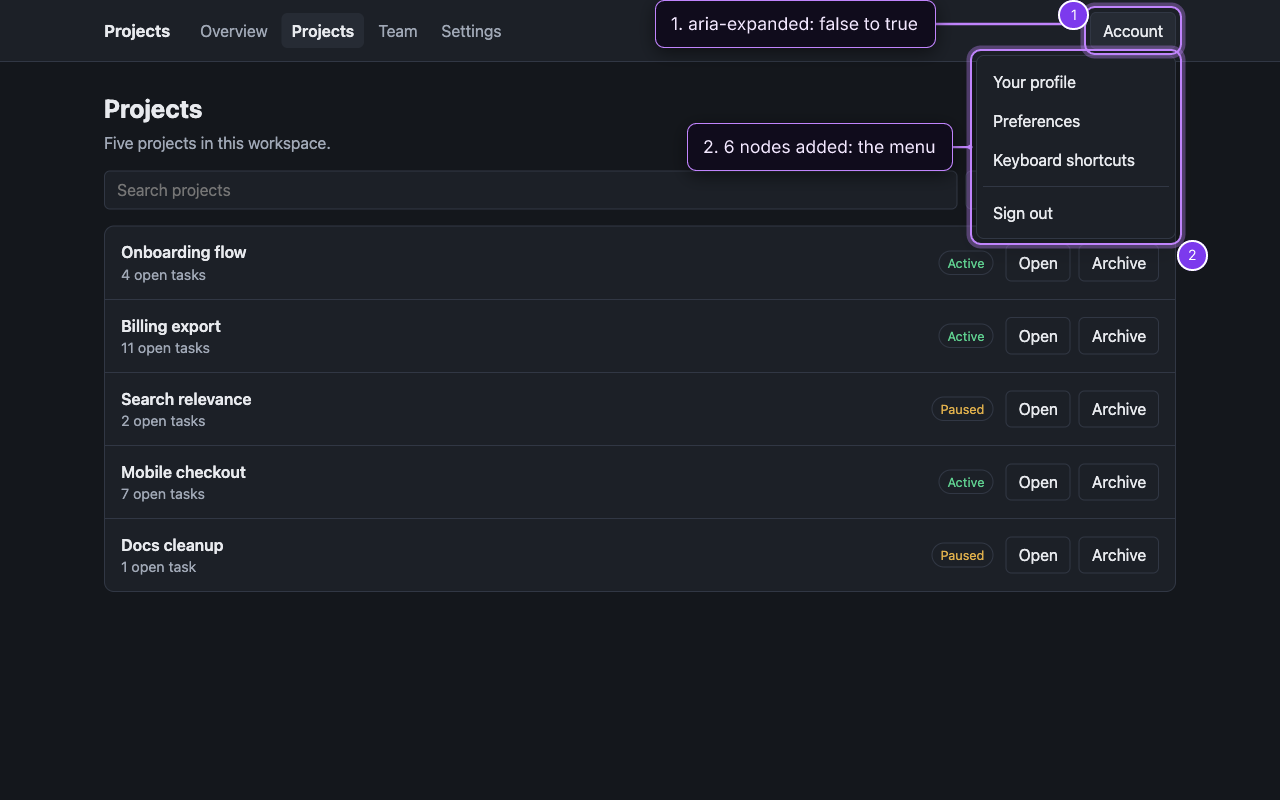Choose Your profile from the account menu
The height and width of the screenshot is (800, 1280).
pos(1076,82)
